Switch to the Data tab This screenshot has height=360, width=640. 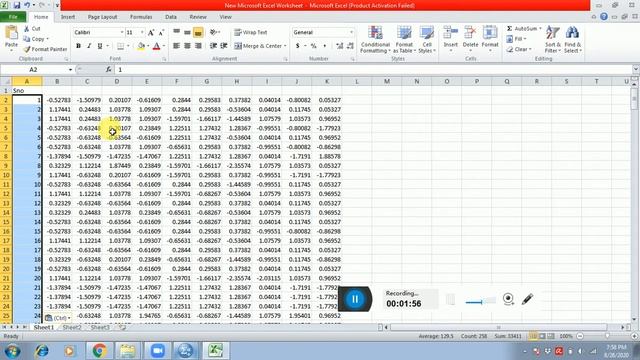pyautogui.click(x=171, y=17)
